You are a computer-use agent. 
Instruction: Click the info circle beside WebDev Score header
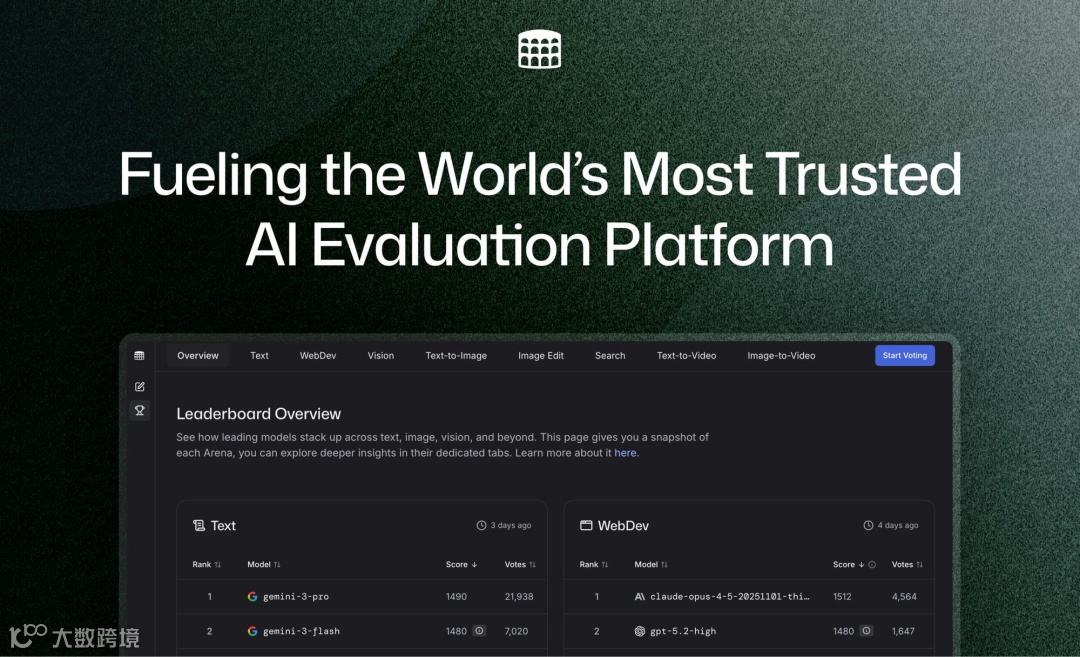[x=872, y=565]
